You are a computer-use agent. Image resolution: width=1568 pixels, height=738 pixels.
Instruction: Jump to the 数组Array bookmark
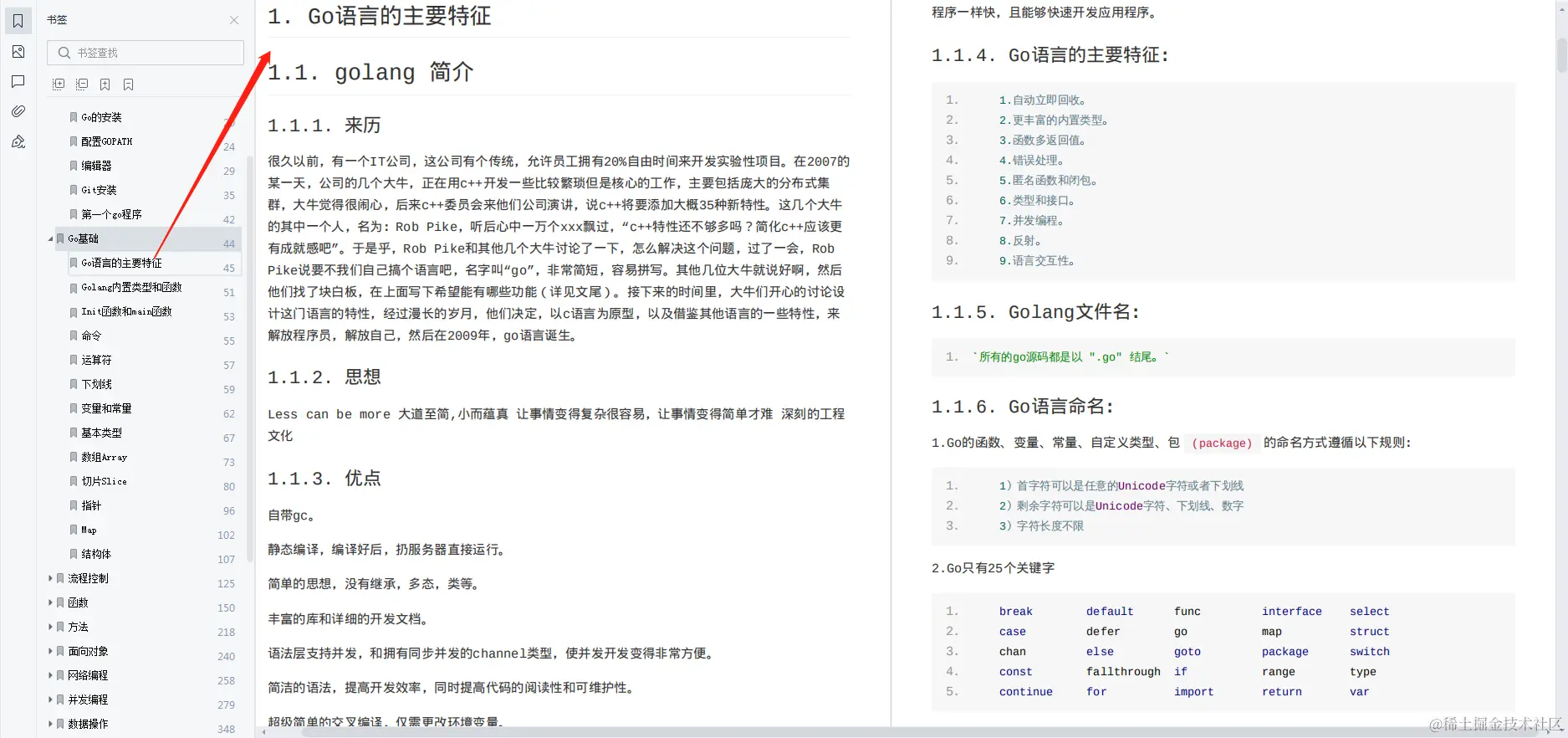pos(104,458)
